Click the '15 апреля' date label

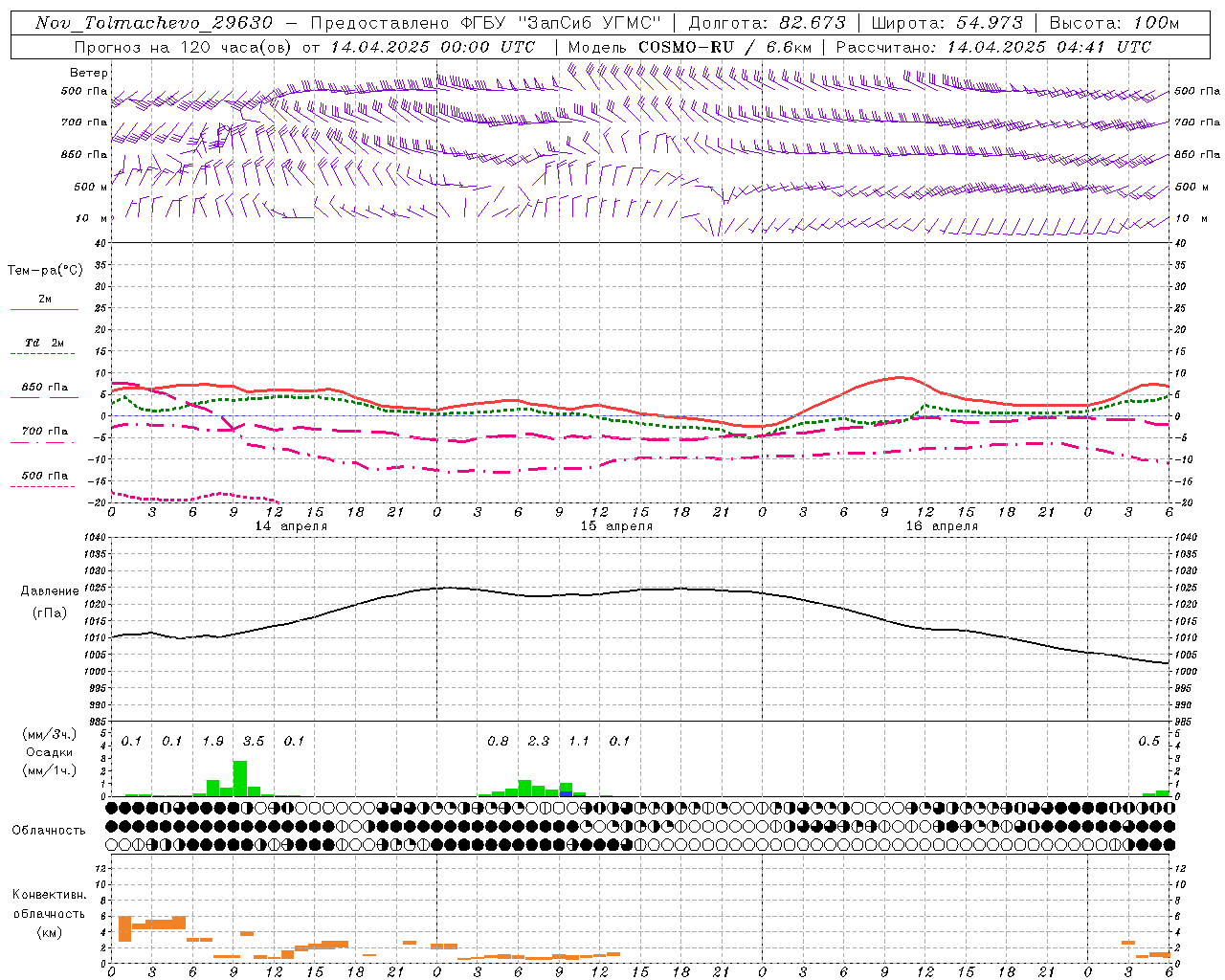tap(616, 526)
